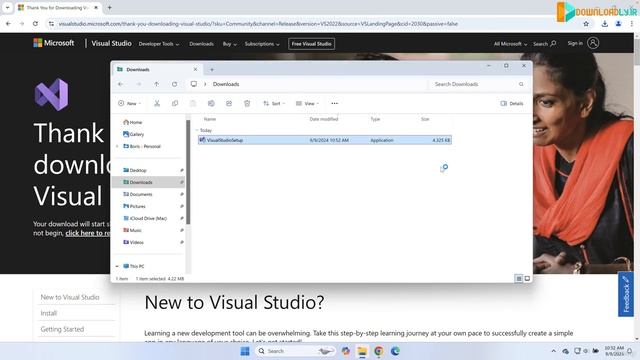The height and width of the screenshot is (360, 640).
Task: Click the Copy icon in Explorer toolbar
Action: coord(175,104)
